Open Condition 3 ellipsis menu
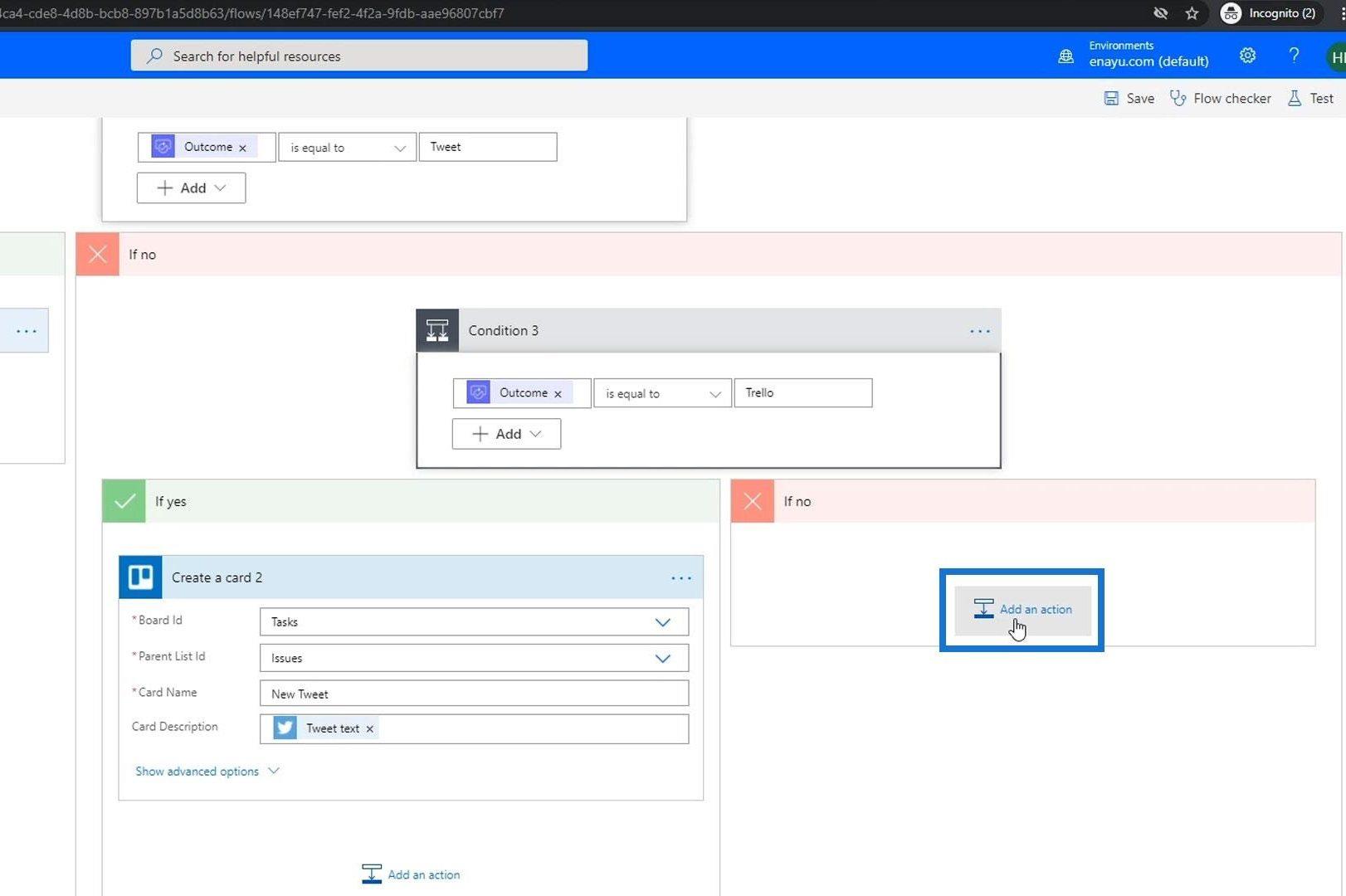This screenshot has width=1346, height=896. pos(980,331)
